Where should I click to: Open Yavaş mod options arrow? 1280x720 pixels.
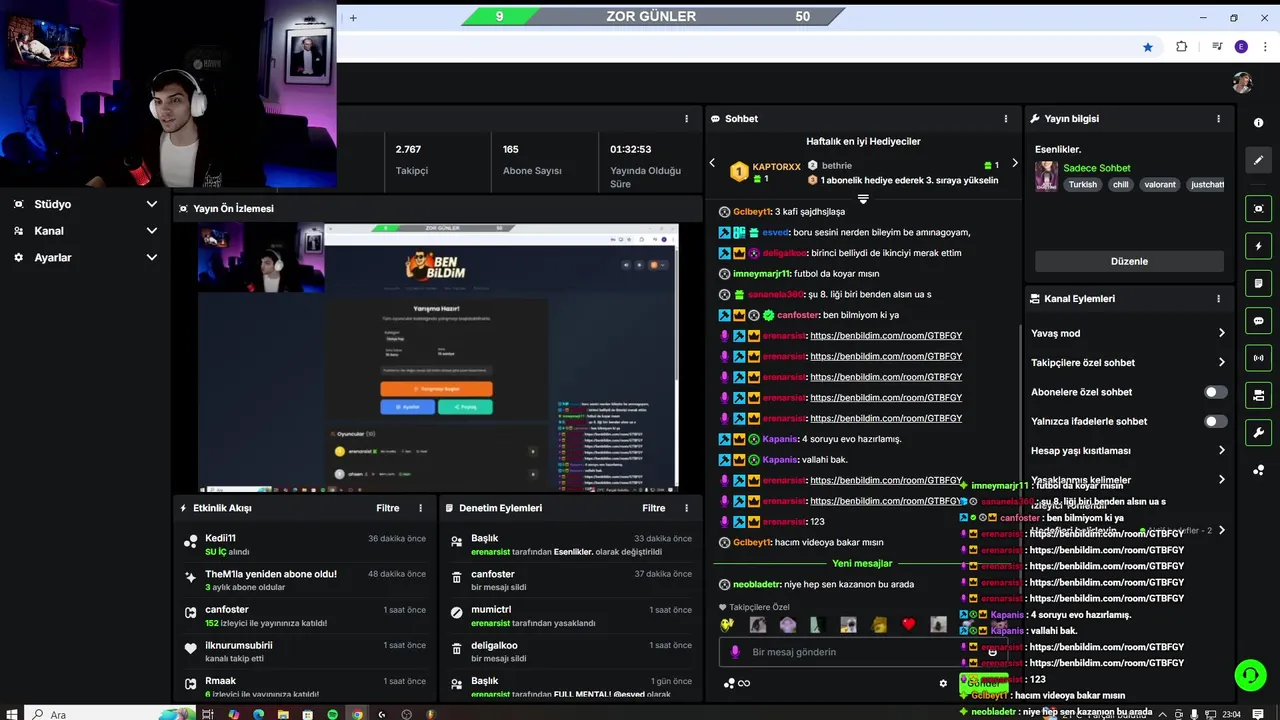[x=1221, y=333]
